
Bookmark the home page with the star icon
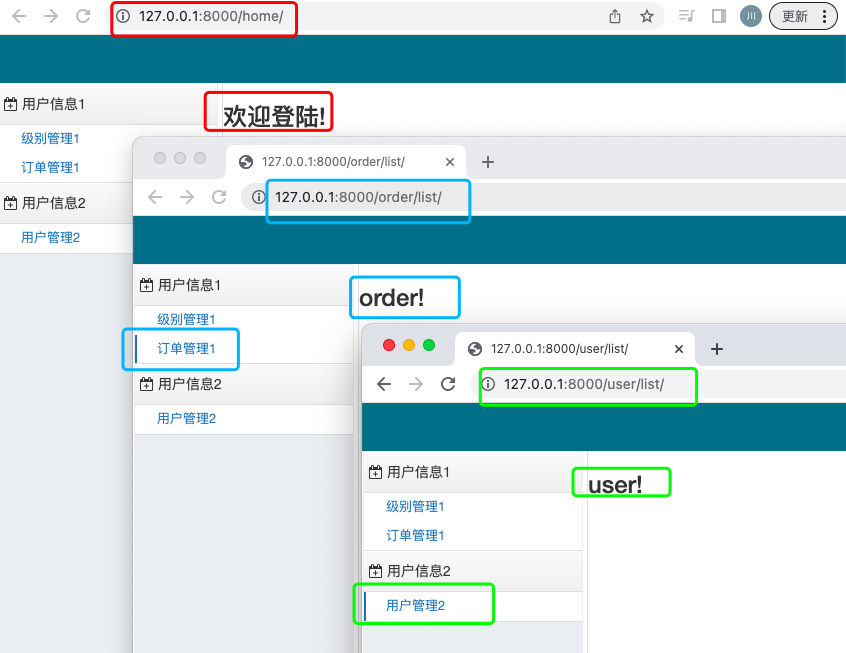[x=647, y=16]
